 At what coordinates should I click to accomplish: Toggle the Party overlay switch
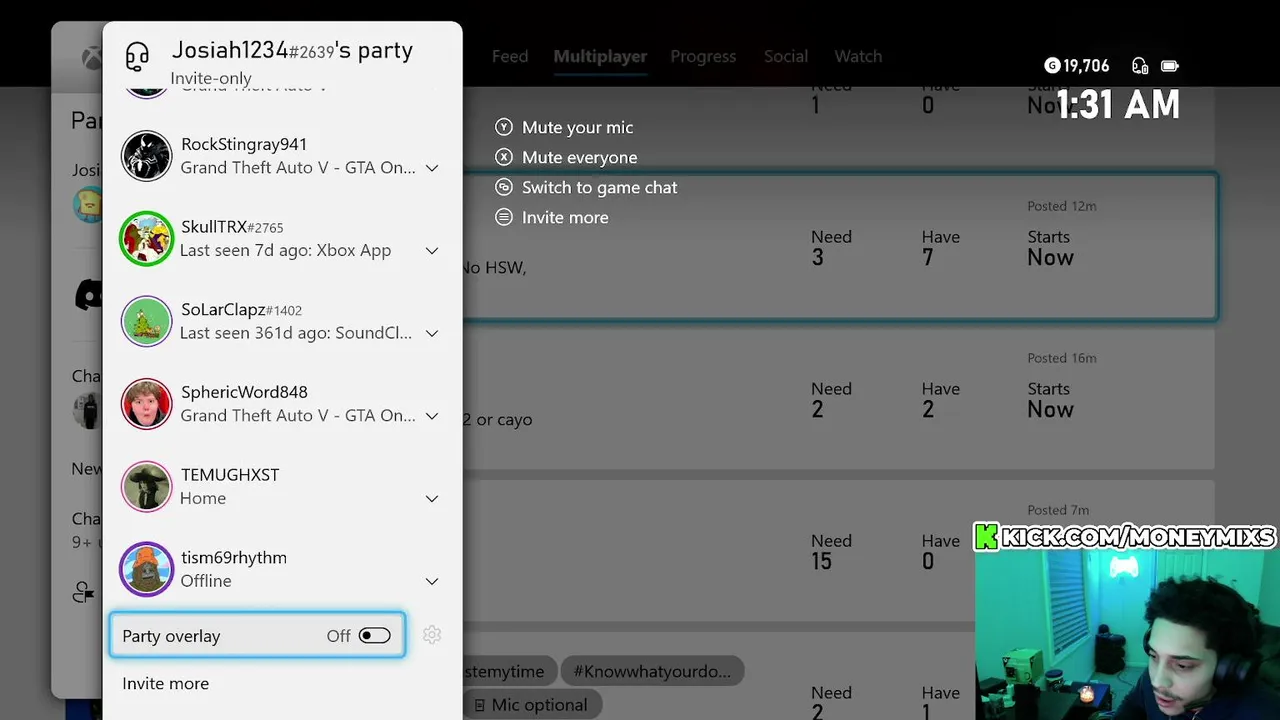click(x=375, y=636)
